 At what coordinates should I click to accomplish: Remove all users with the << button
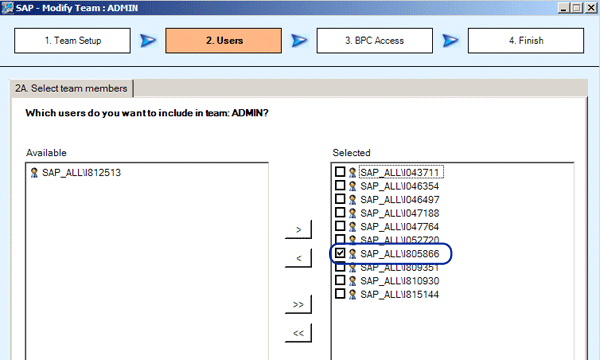click(298, 333)
